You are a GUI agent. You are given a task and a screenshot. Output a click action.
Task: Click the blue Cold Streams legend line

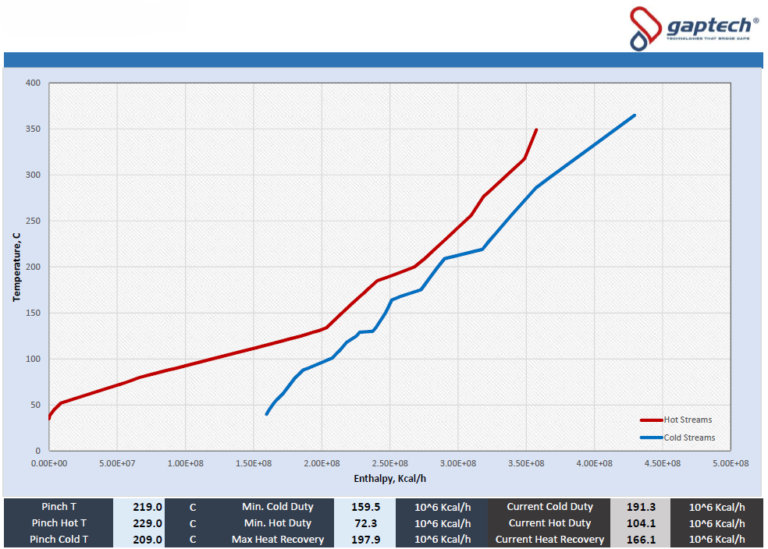tap(654, 437)
